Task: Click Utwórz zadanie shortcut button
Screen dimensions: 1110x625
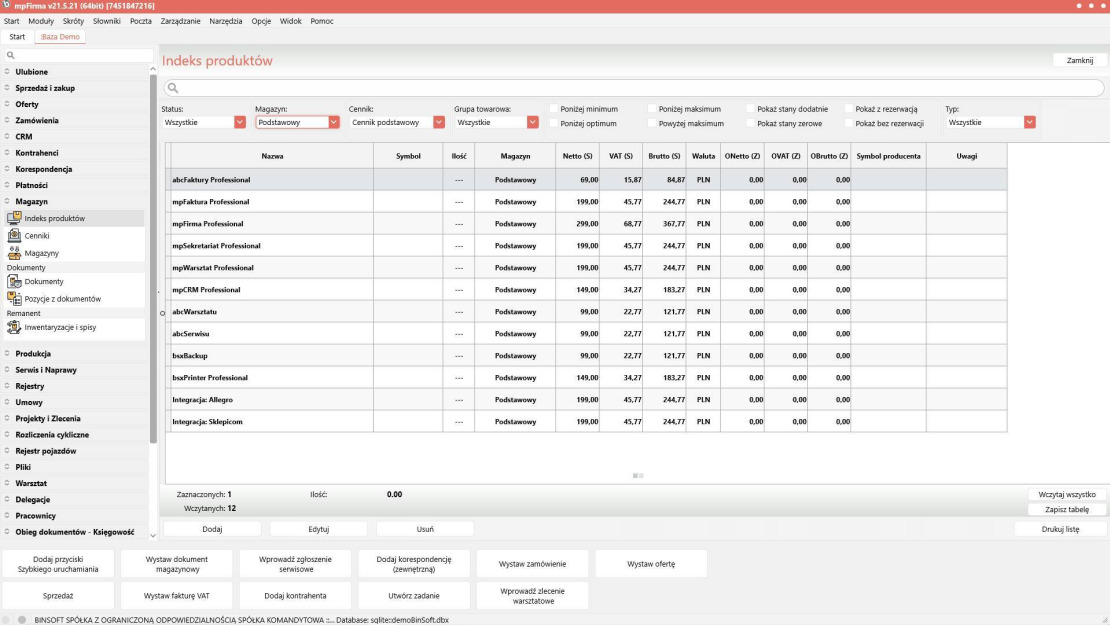Action: pos(414,596)
